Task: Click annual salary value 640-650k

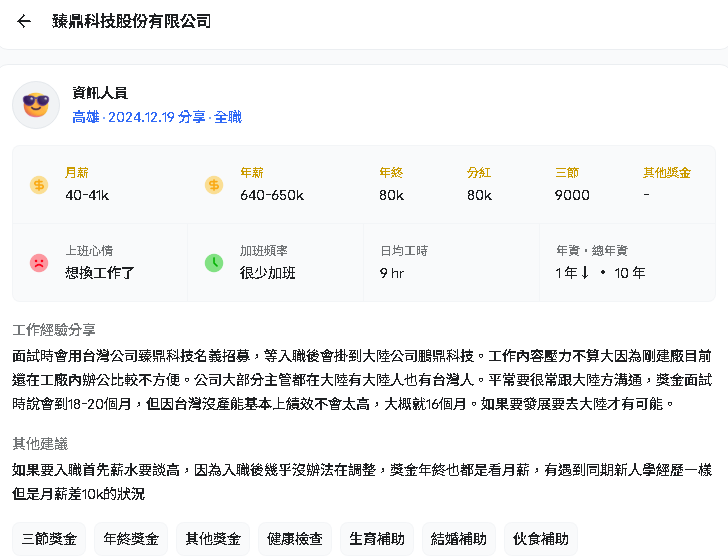Action: click(272, 195)
